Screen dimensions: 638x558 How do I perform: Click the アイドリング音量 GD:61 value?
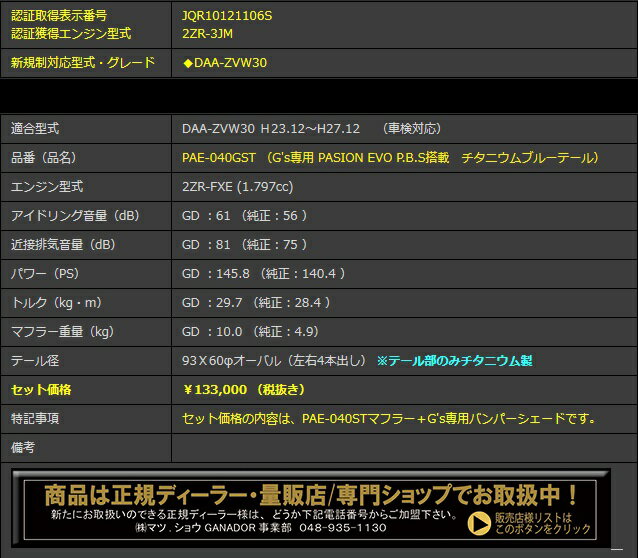tap(244, 216)
